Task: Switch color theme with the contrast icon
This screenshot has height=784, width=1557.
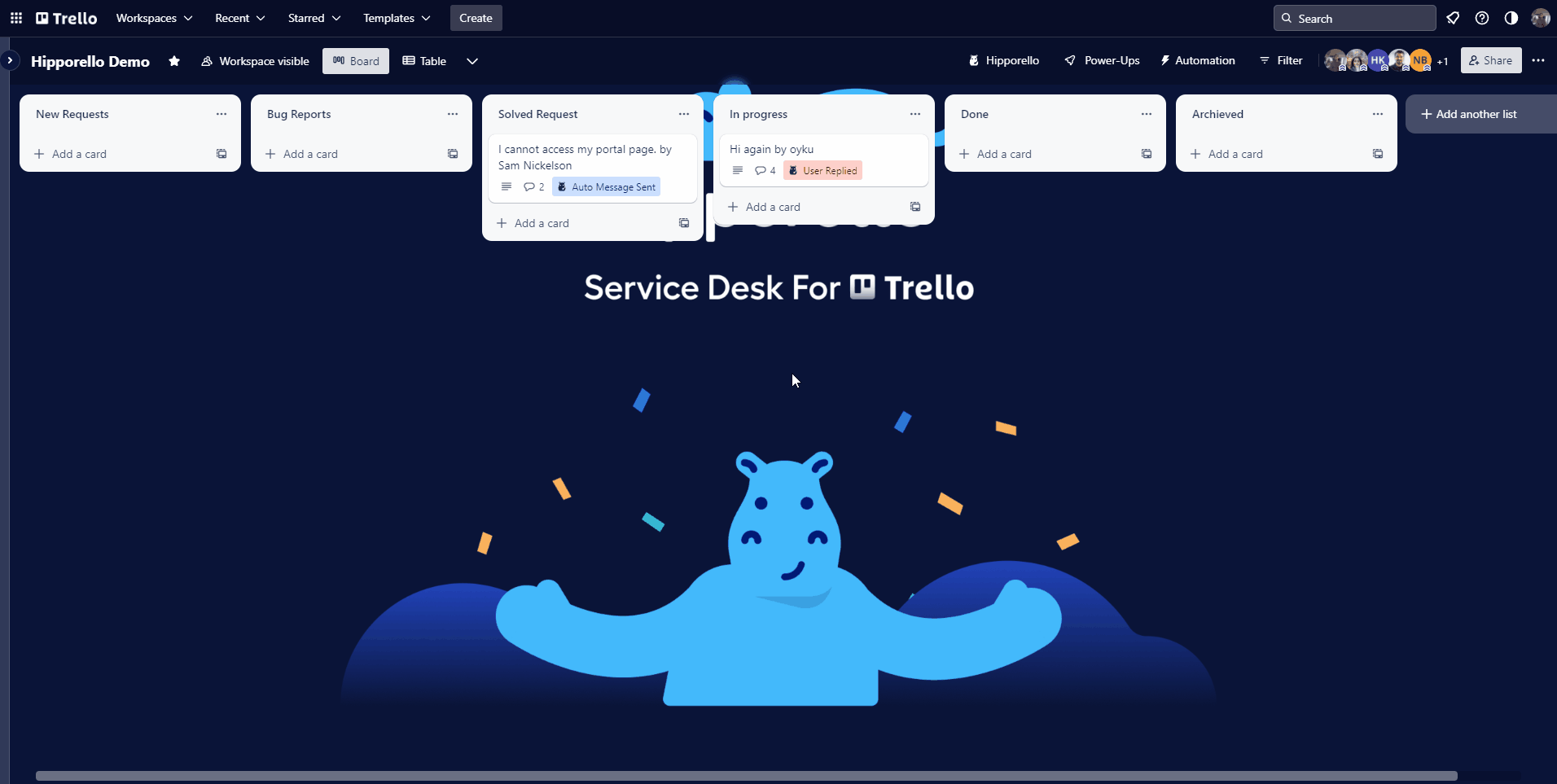Action: pos(1510,17)
